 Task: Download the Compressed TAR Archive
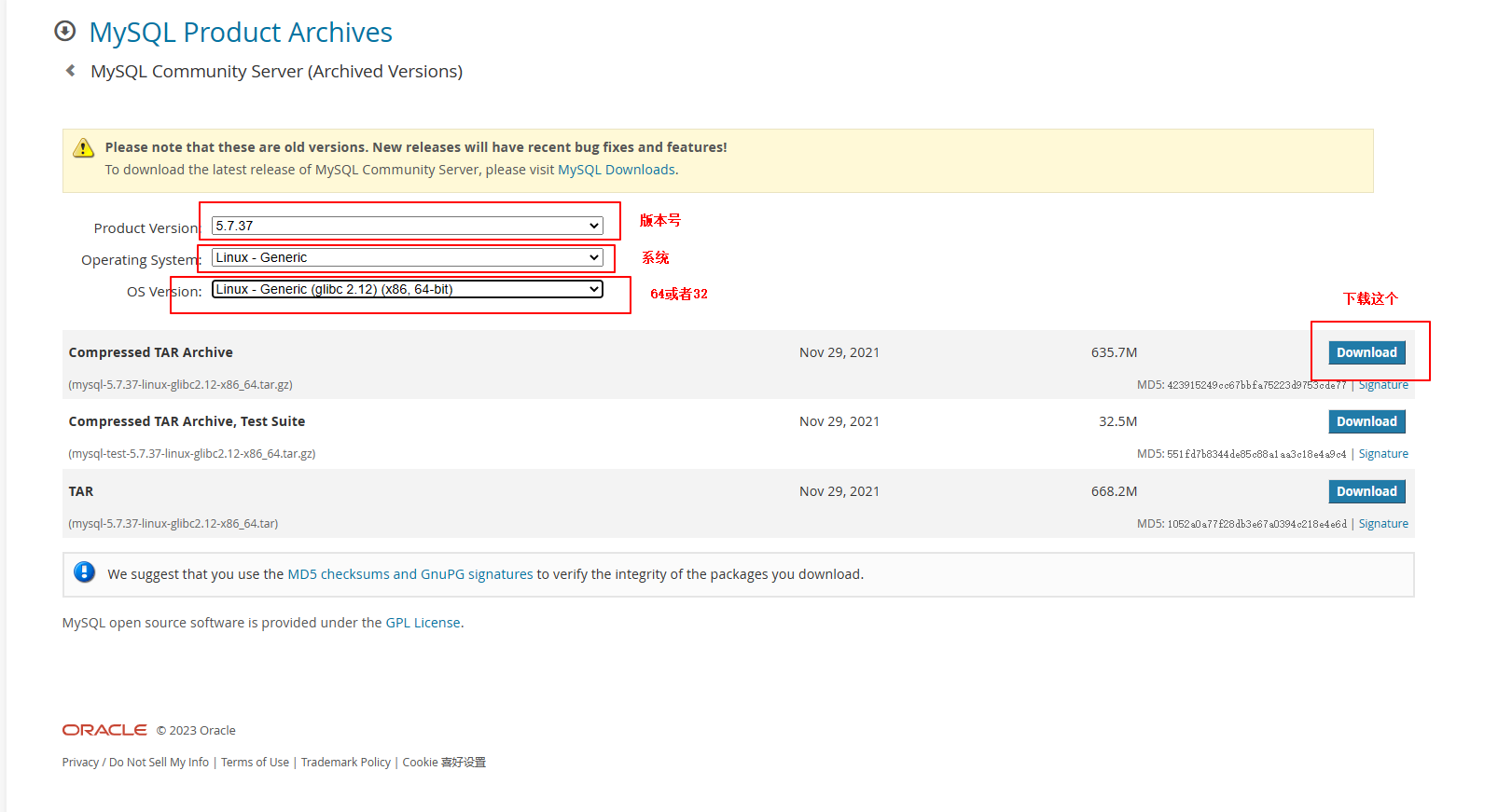tap(1366, 352)
